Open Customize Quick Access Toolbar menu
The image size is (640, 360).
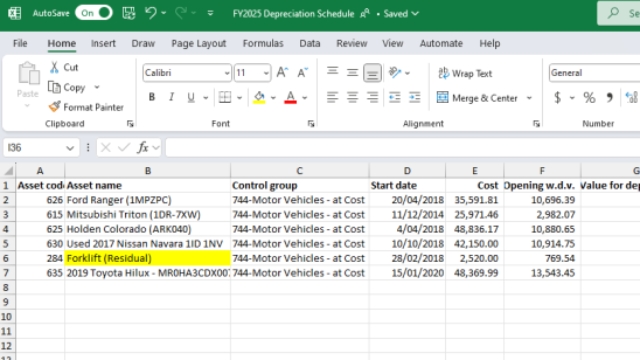click(210, 13)
